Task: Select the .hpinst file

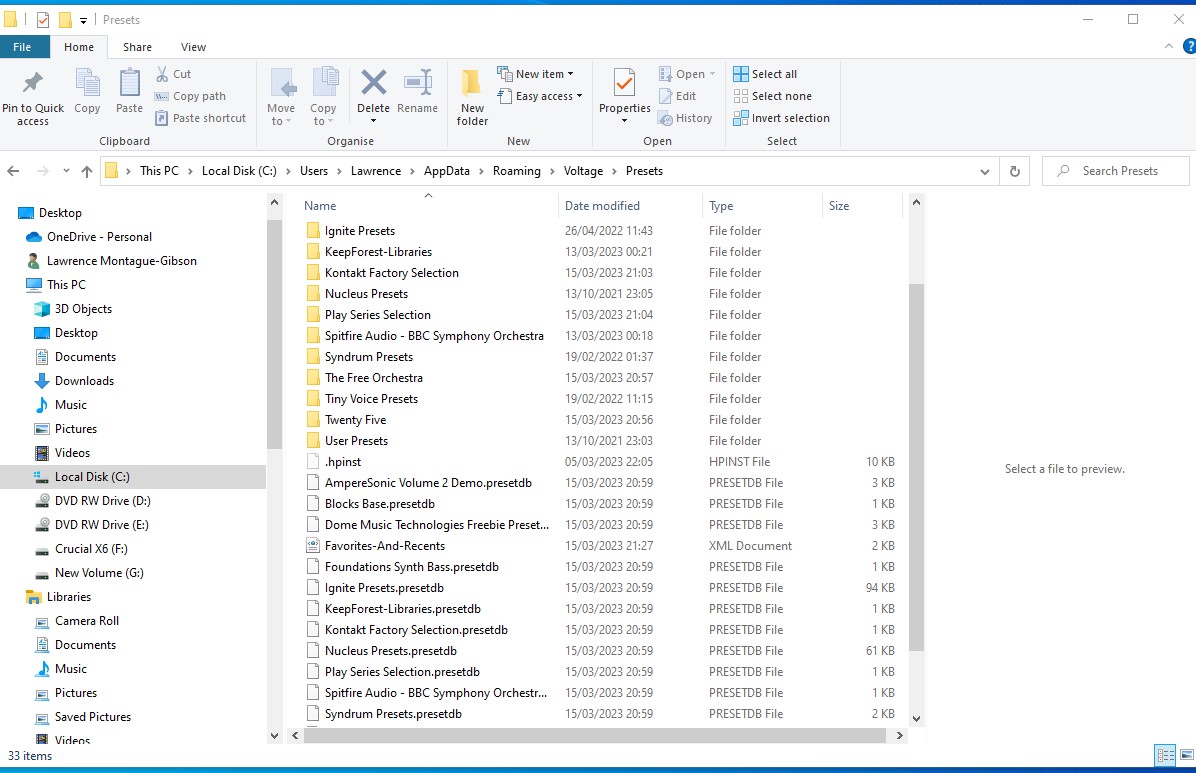Action: point(342,462)
